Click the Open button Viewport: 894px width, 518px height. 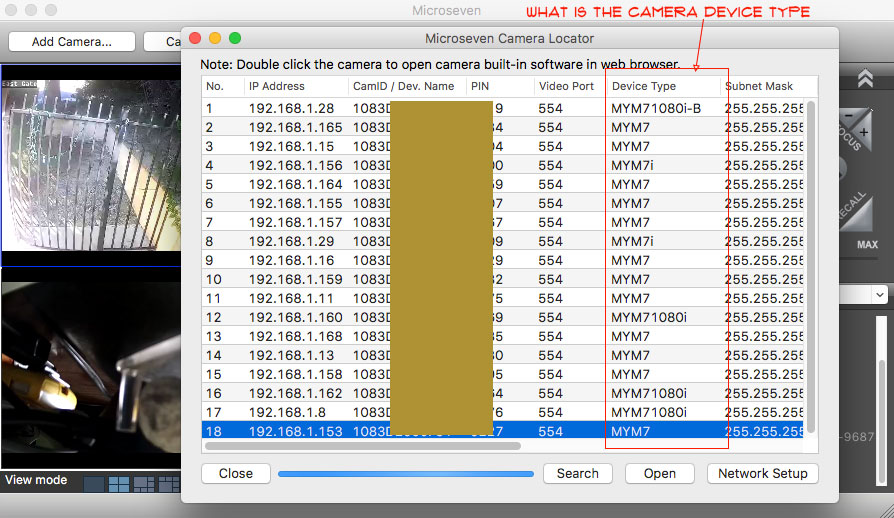[660, 474]
